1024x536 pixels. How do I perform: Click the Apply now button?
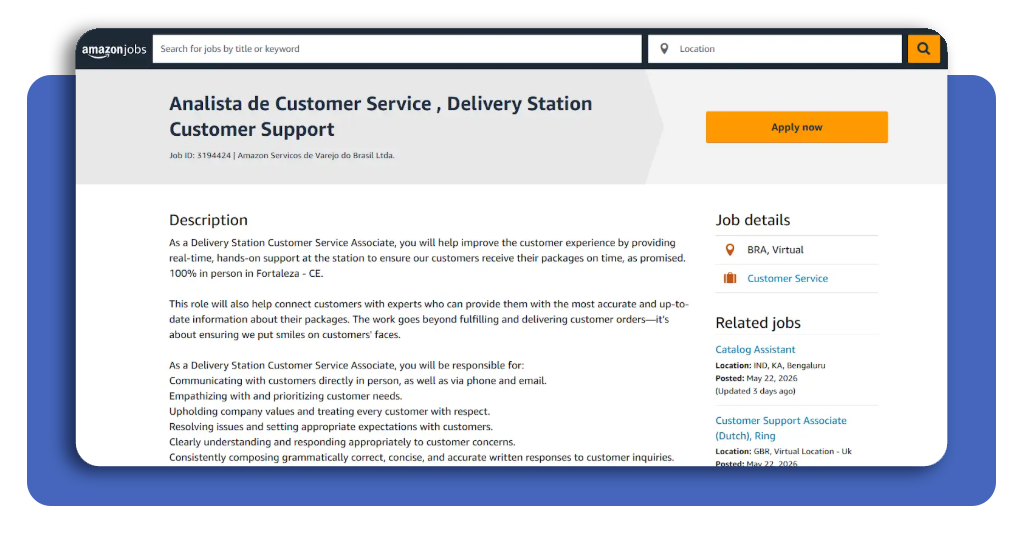[797, 127]
